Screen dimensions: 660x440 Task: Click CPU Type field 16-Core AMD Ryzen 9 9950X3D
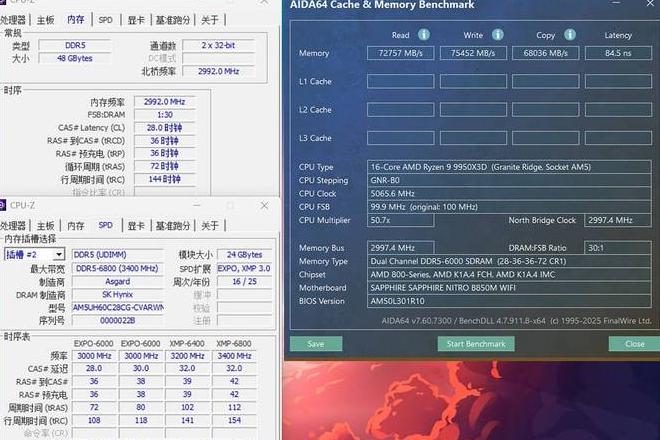(509, 167)
